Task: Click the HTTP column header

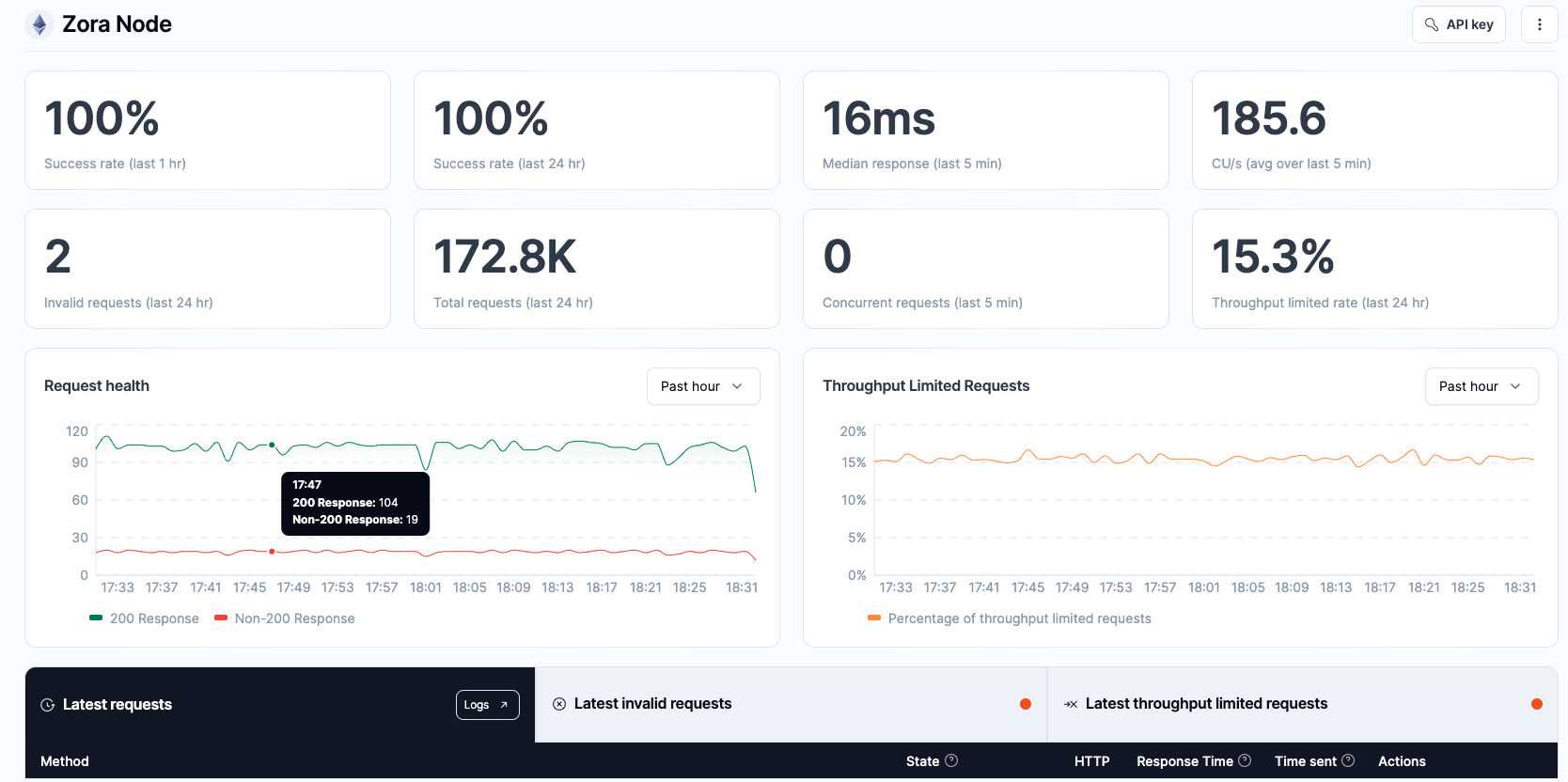Action: (x=1091, y=761)
